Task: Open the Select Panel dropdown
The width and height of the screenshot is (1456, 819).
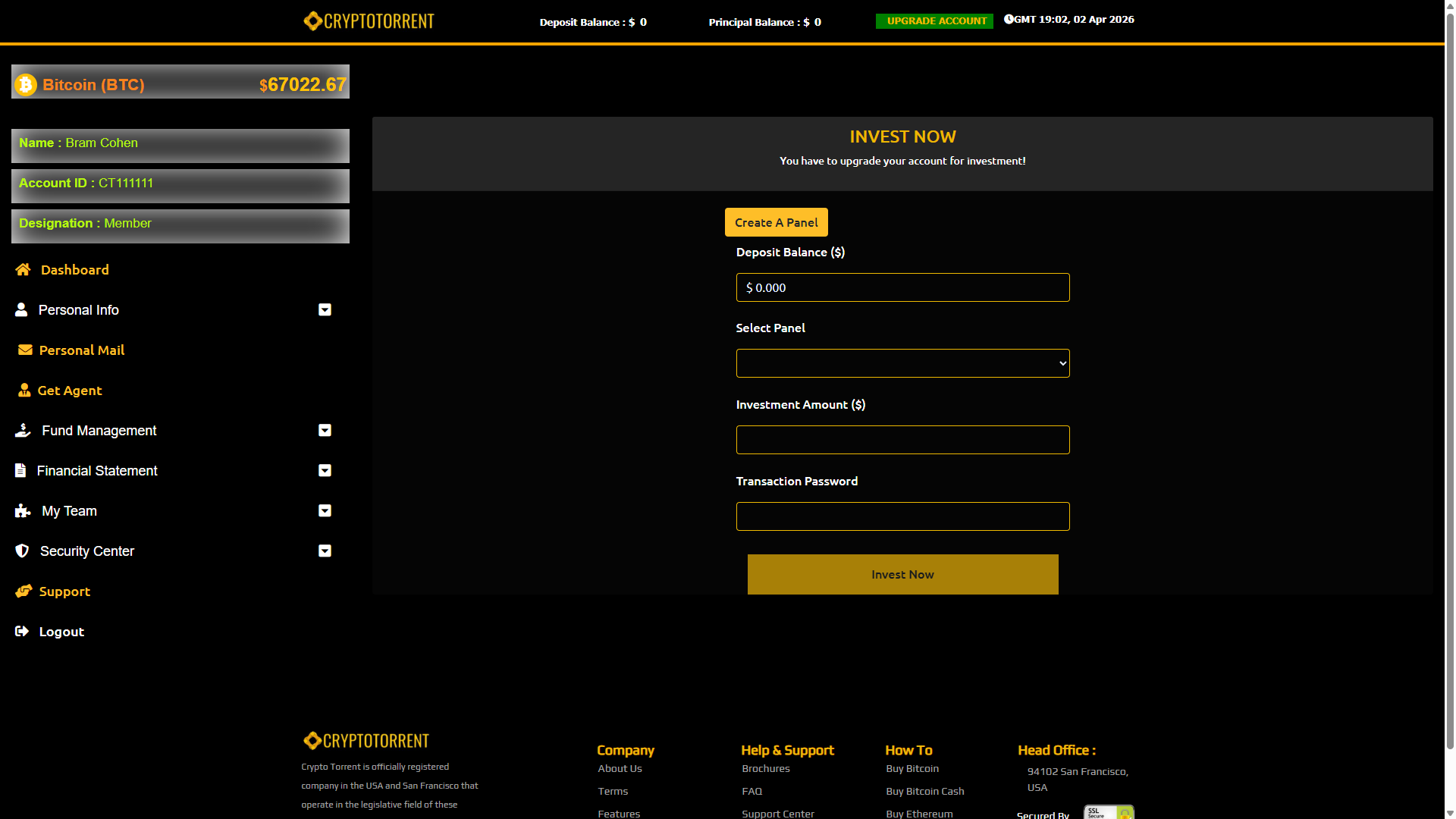Action: coord(902,363)
